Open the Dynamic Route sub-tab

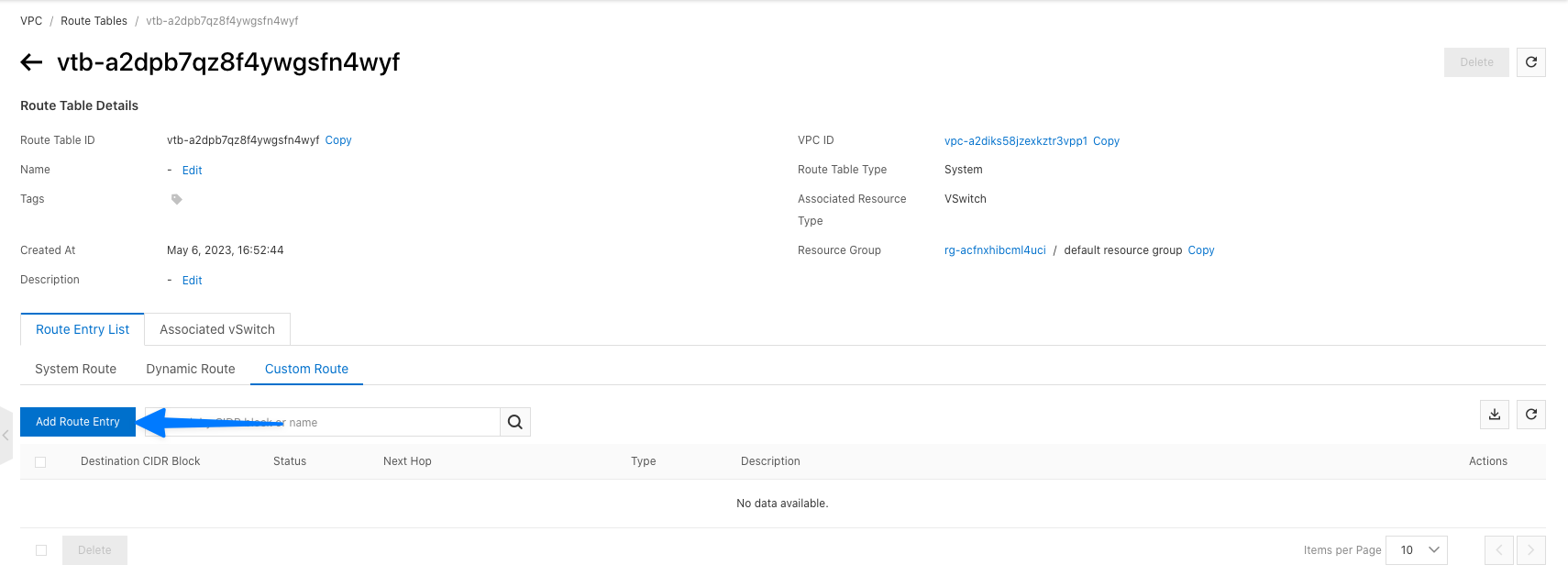(x=191, y=369)
